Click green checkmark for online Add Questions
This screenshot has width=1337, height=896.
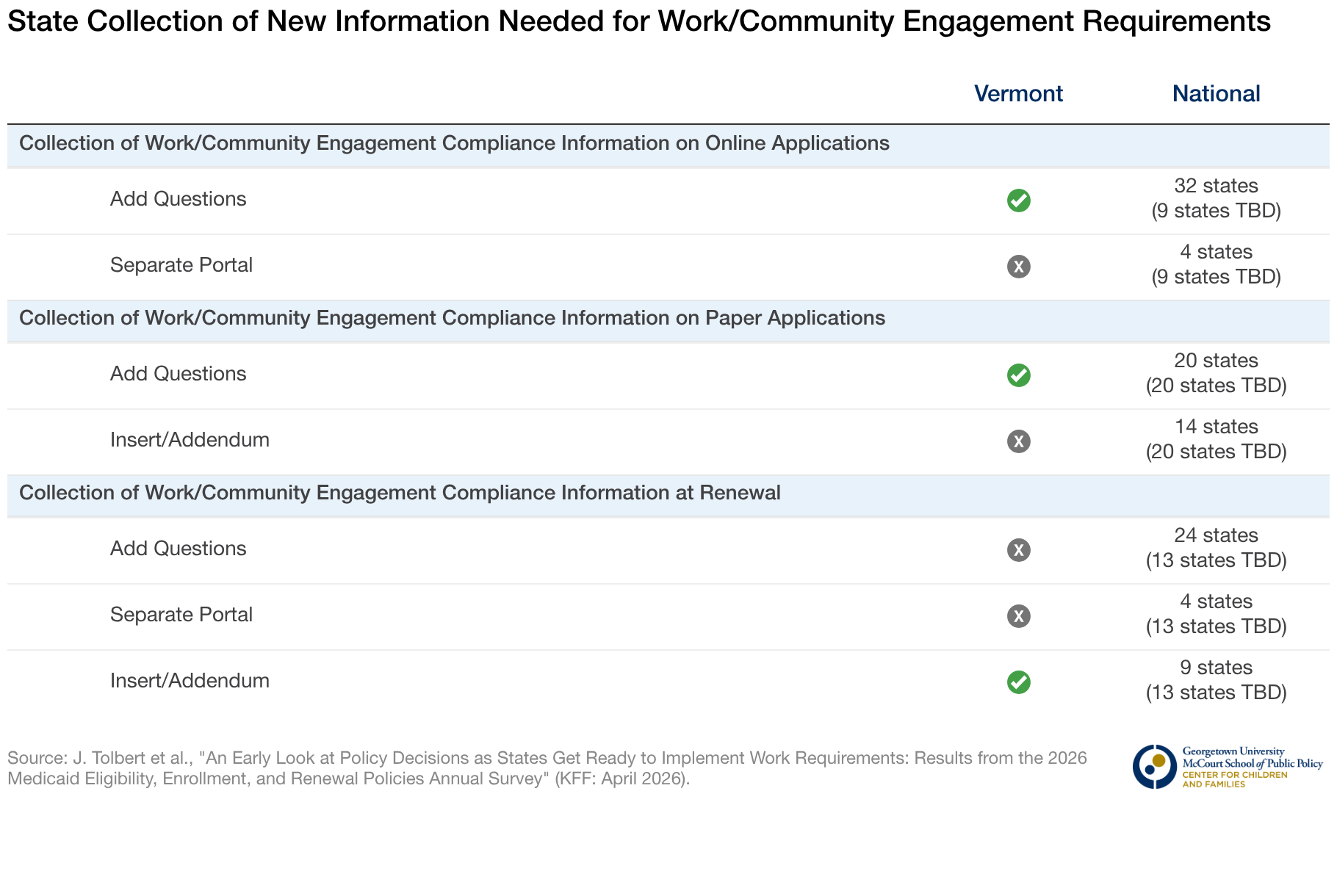[x=1018, y=200]
